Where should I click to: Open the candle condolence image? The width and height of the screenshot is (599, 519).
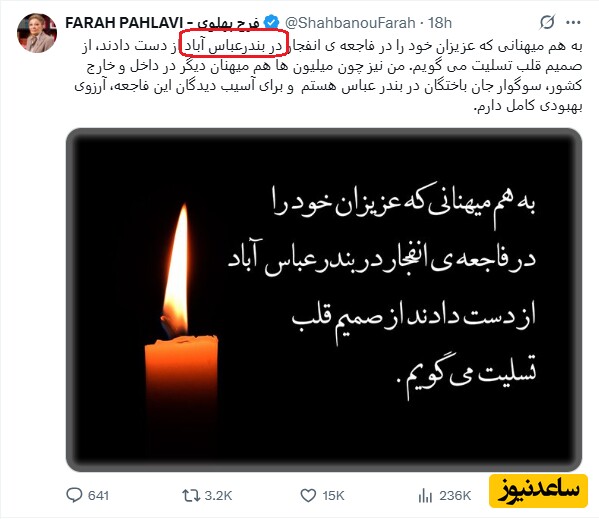point(324,300)
